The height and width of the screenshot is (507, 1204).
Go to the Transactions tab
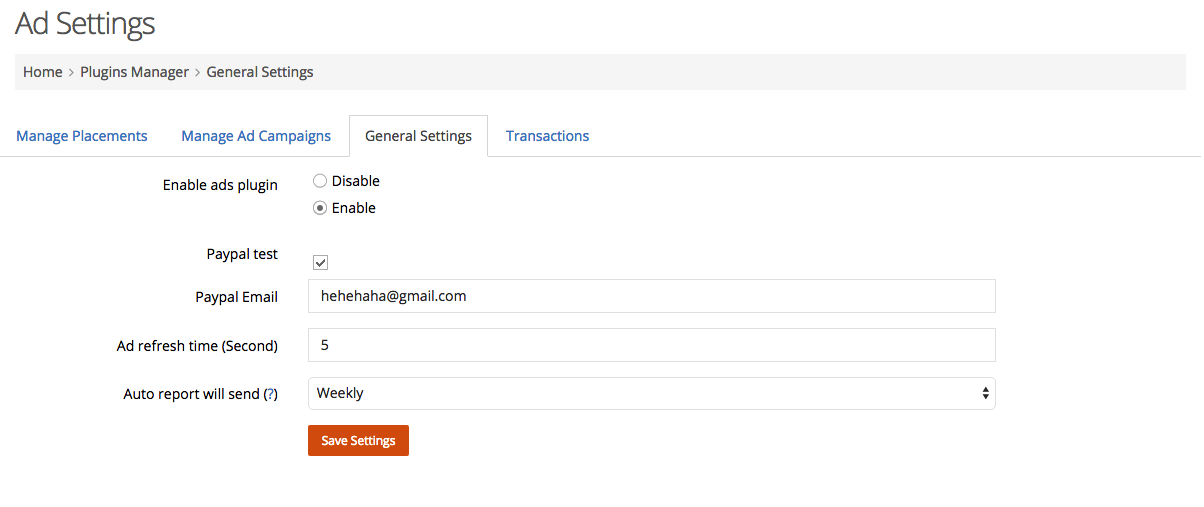[547, 136]
